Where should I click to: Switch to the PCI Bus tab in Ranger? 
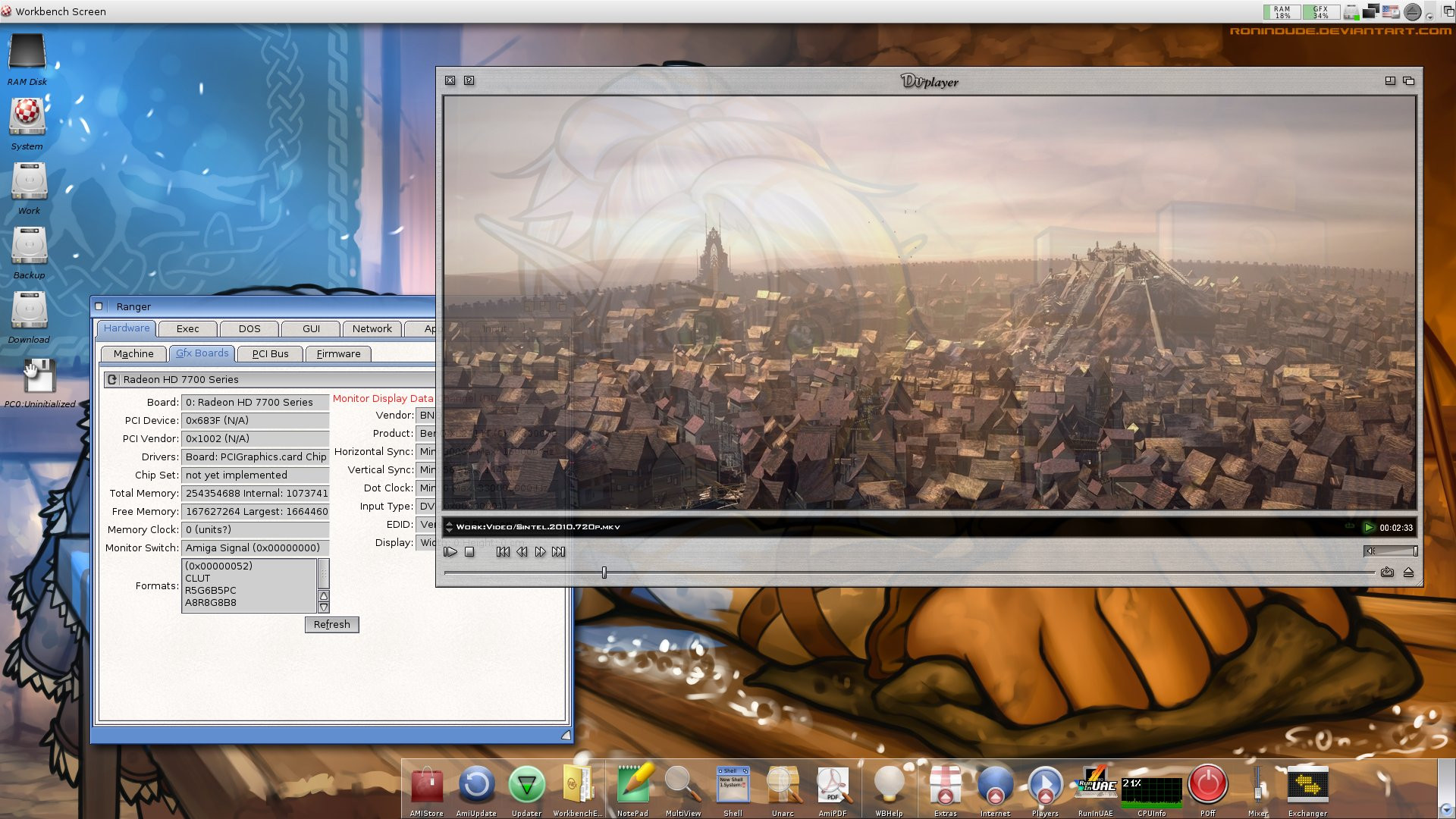pos(270,353)
